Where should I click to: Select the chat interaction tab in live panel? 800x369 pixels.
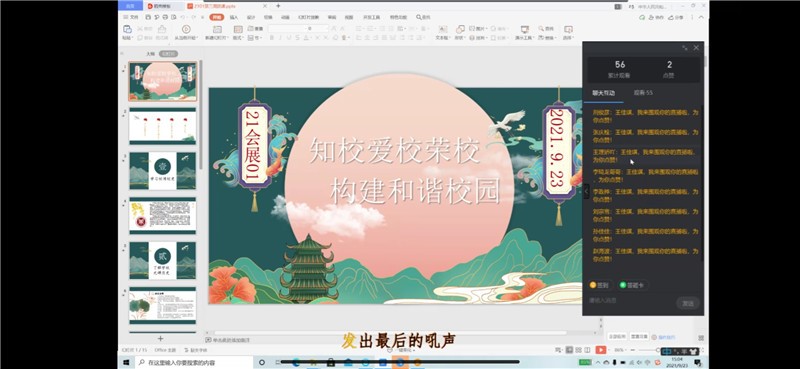point(604,93)
